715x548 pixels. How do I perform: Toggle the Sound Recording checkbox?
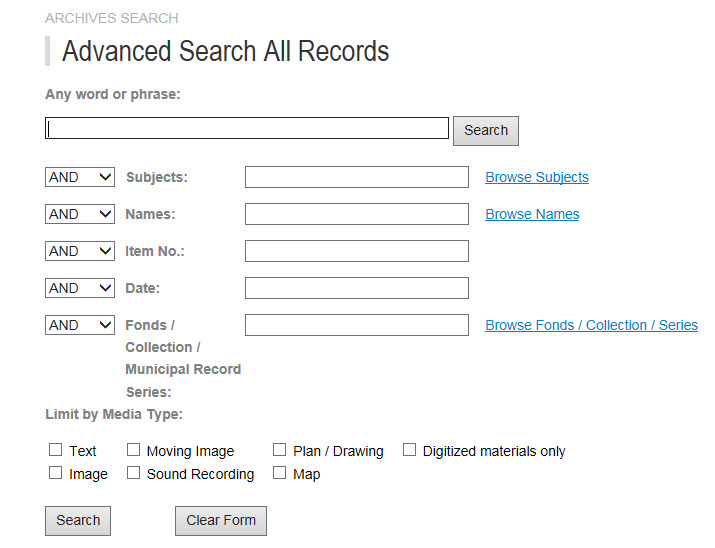133,473
